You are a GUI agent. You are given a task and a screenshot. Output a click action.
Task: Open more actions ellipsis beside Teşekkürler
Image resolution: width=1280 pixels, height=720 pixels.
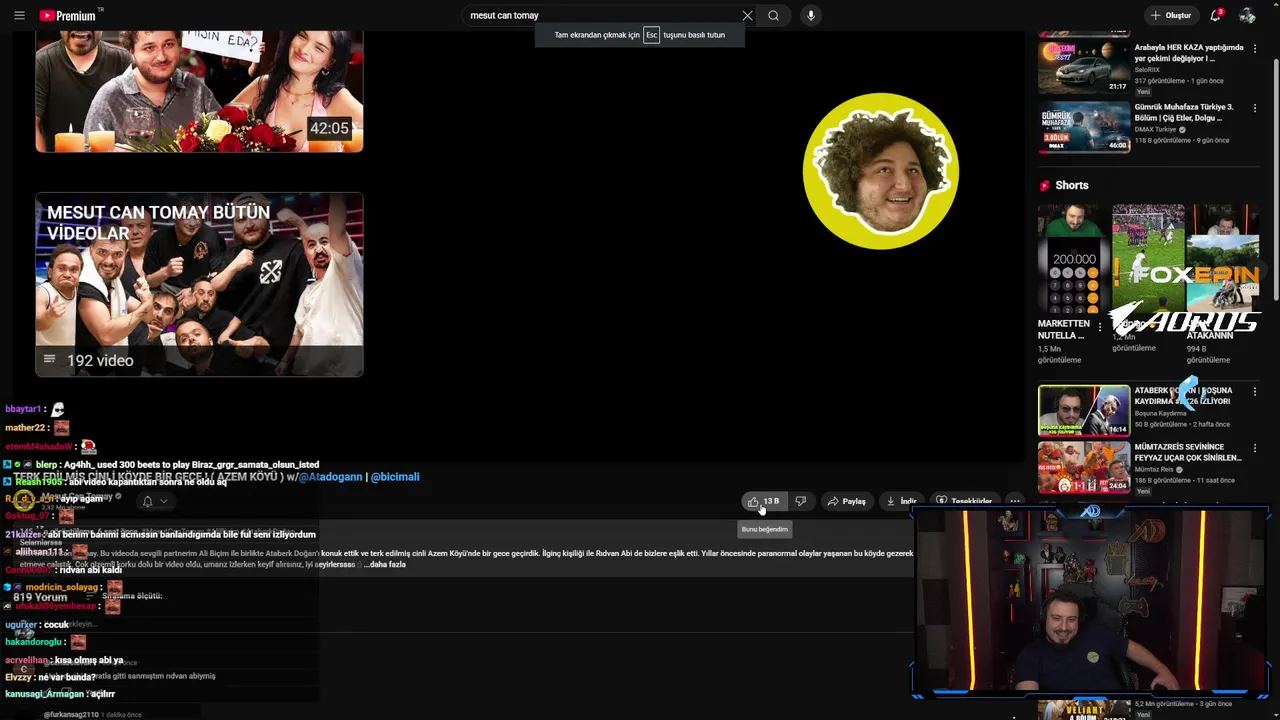(x=1014, y=501)
